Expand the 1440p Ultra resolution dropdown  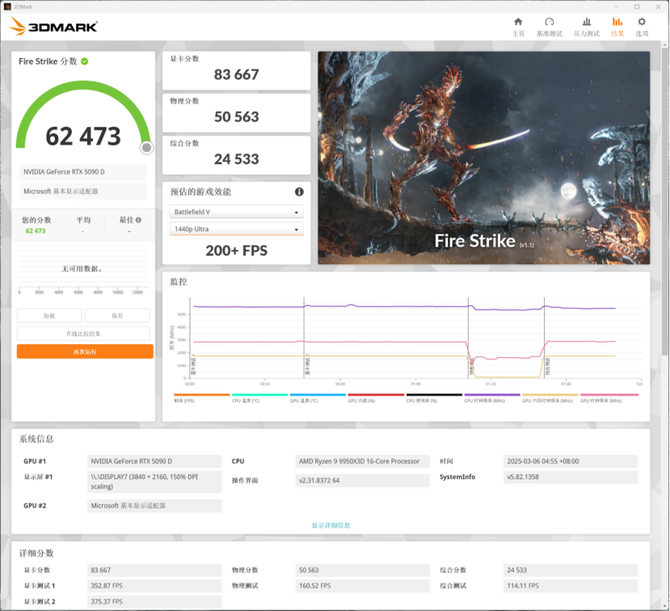click(236, 230)
